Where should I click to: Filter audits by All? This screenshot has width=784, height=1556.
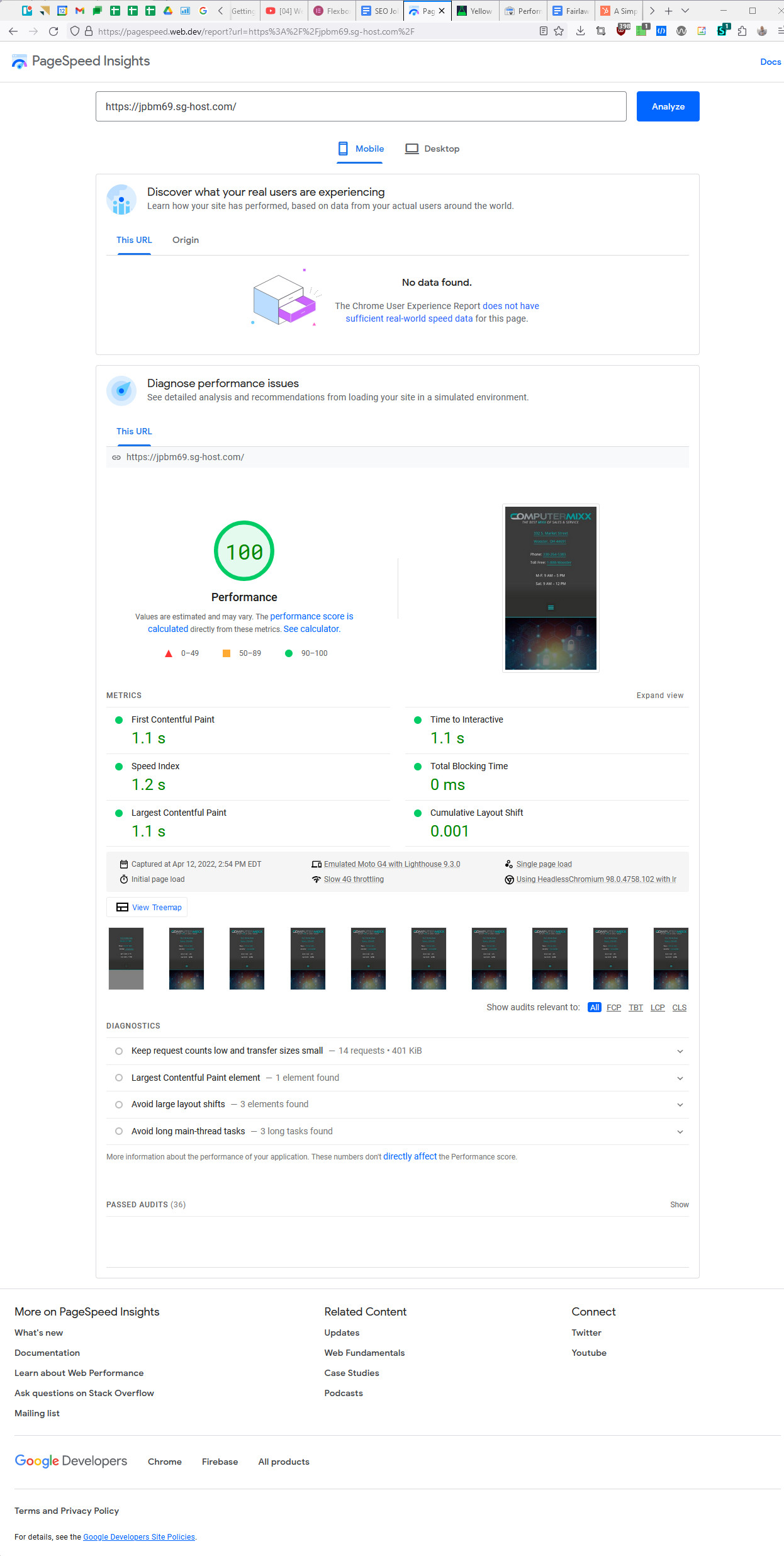tap(595, 1007)
